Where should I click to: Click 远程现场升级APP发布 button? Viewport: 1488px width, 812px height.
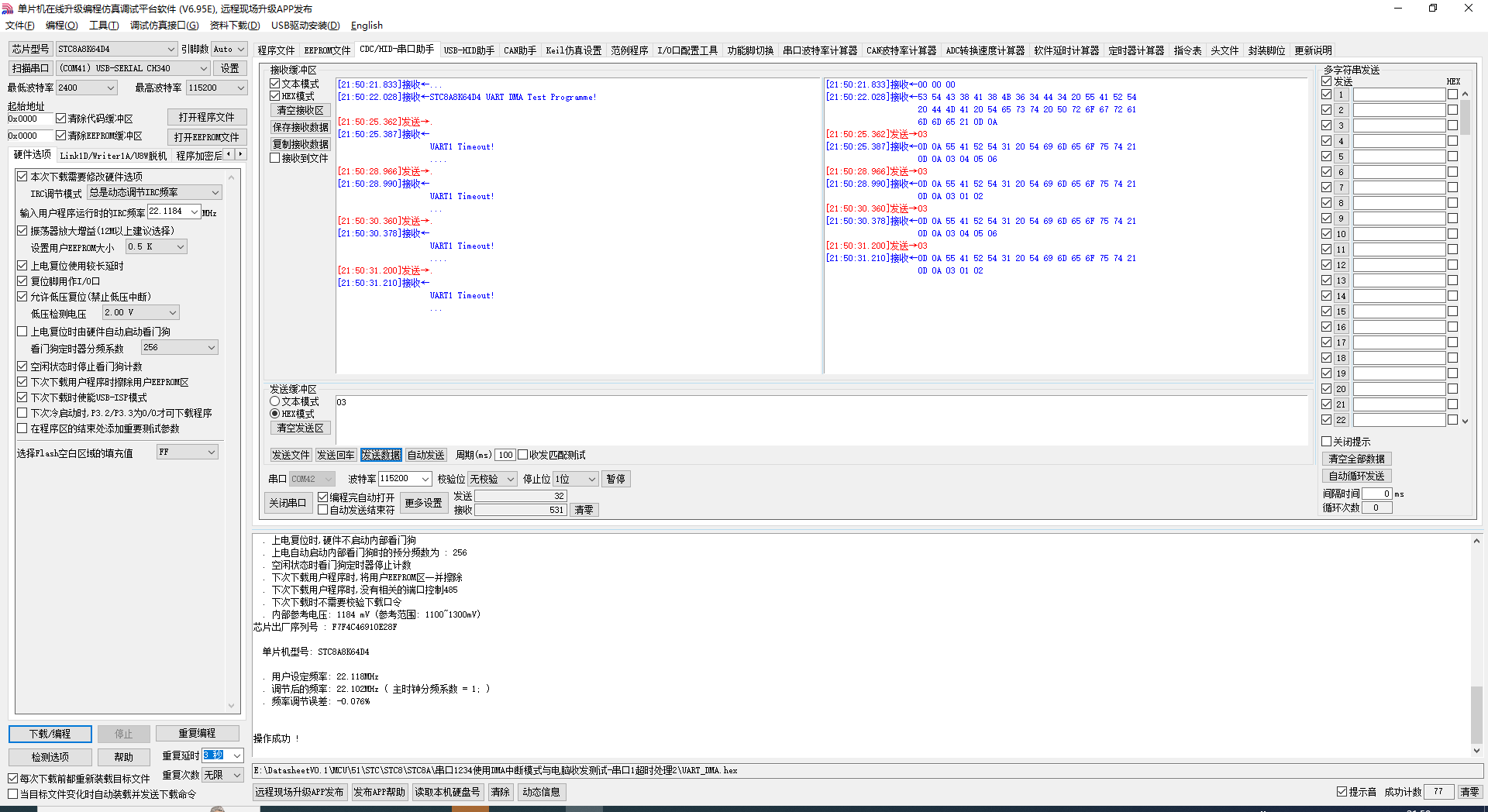(299, 792)
